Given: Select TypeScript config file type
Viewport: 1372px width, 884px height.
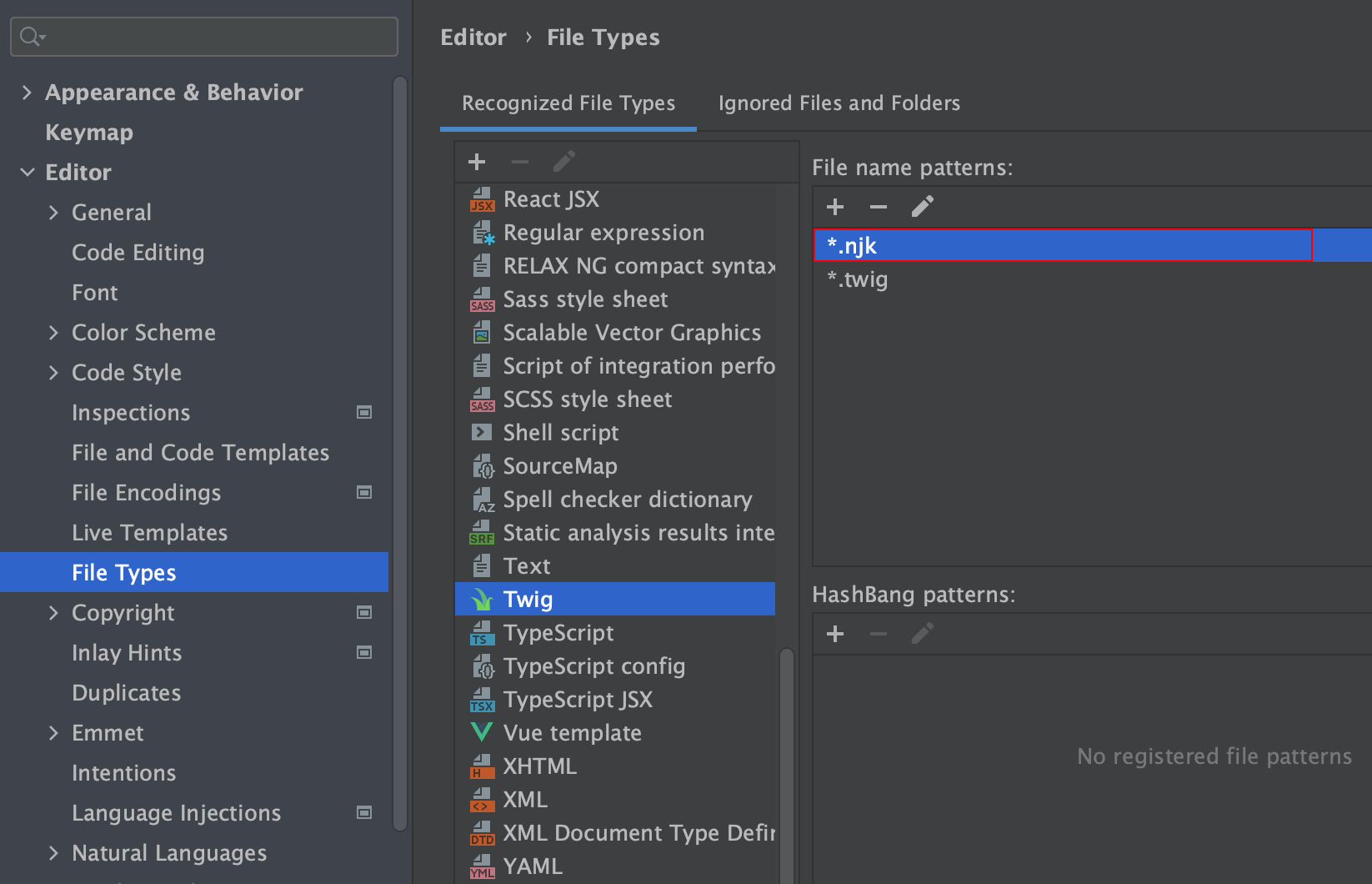Looking at the screenshot, I should (615, 666).
